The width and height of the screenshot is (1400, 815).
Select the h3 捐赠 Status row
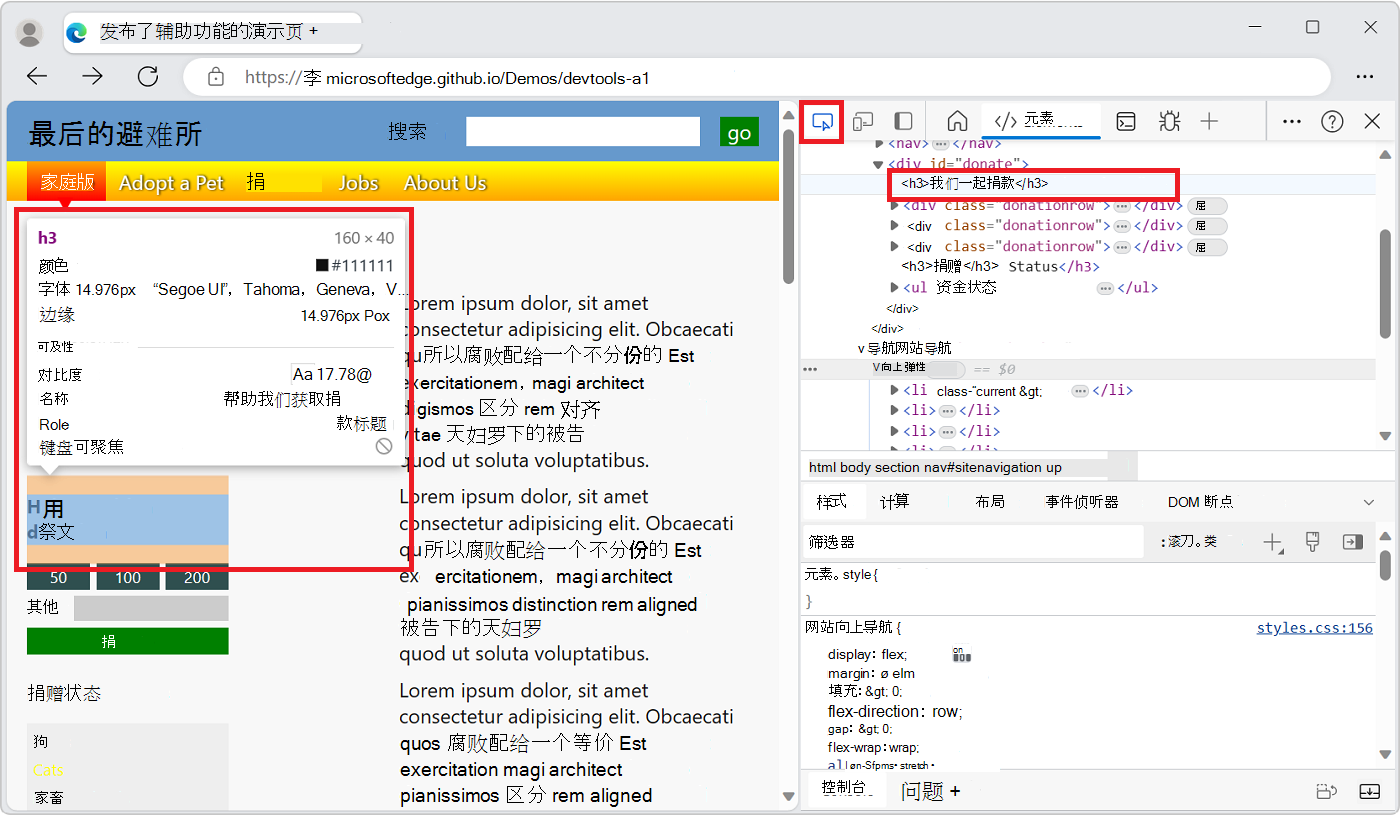click(1000, 267)
